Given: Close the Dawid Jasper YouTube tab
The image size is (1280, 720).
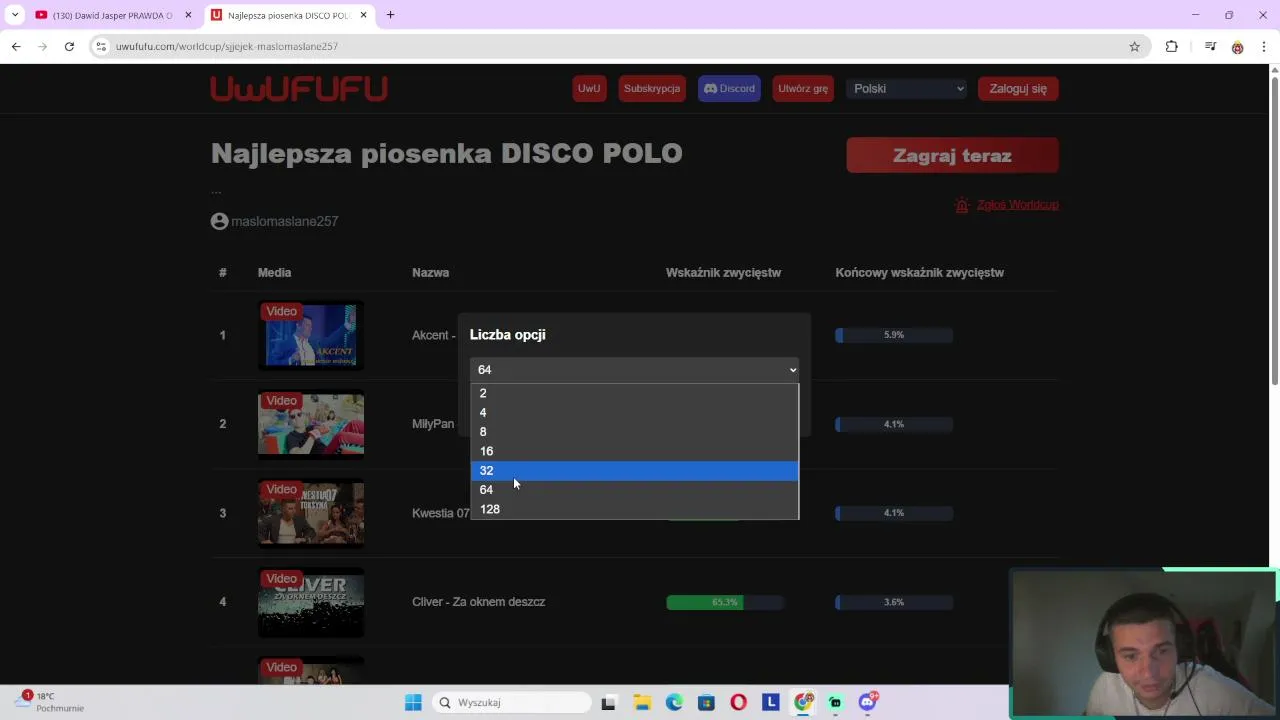Looking at the screenshot, I should (188, 15).
